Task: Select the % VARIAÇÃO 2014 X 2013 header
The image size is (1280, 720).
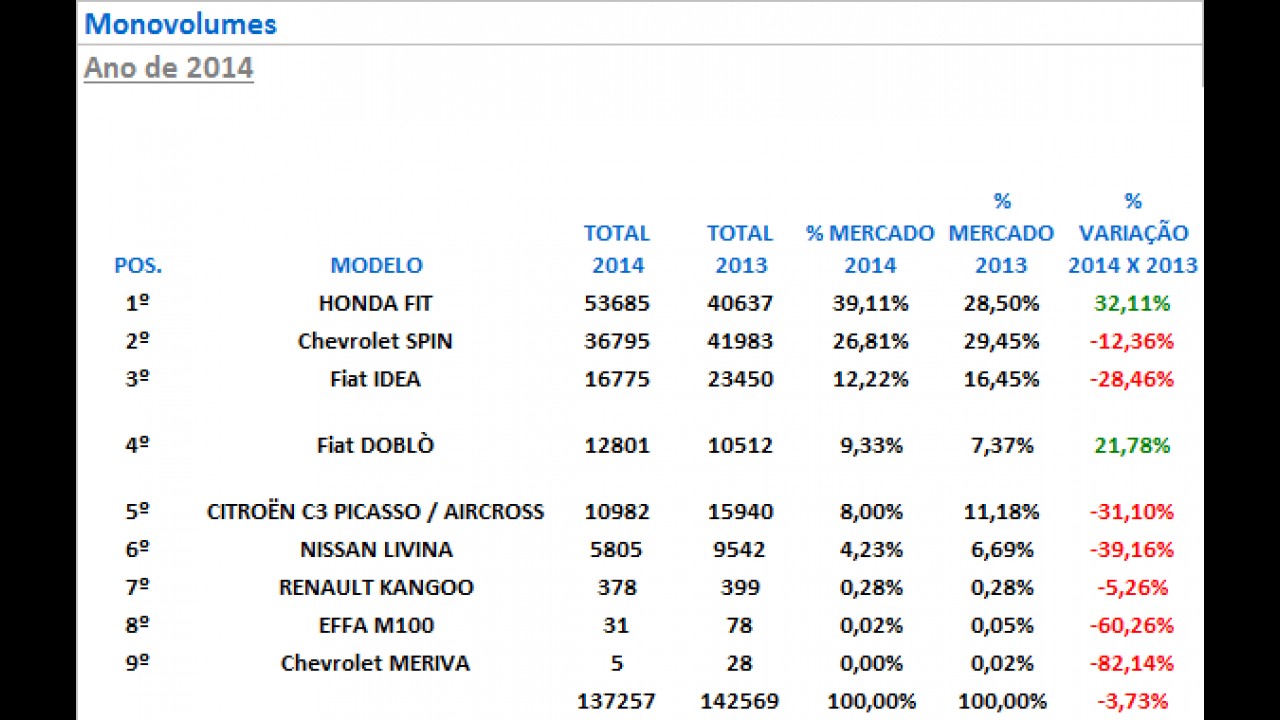Action: (1133, 233)
